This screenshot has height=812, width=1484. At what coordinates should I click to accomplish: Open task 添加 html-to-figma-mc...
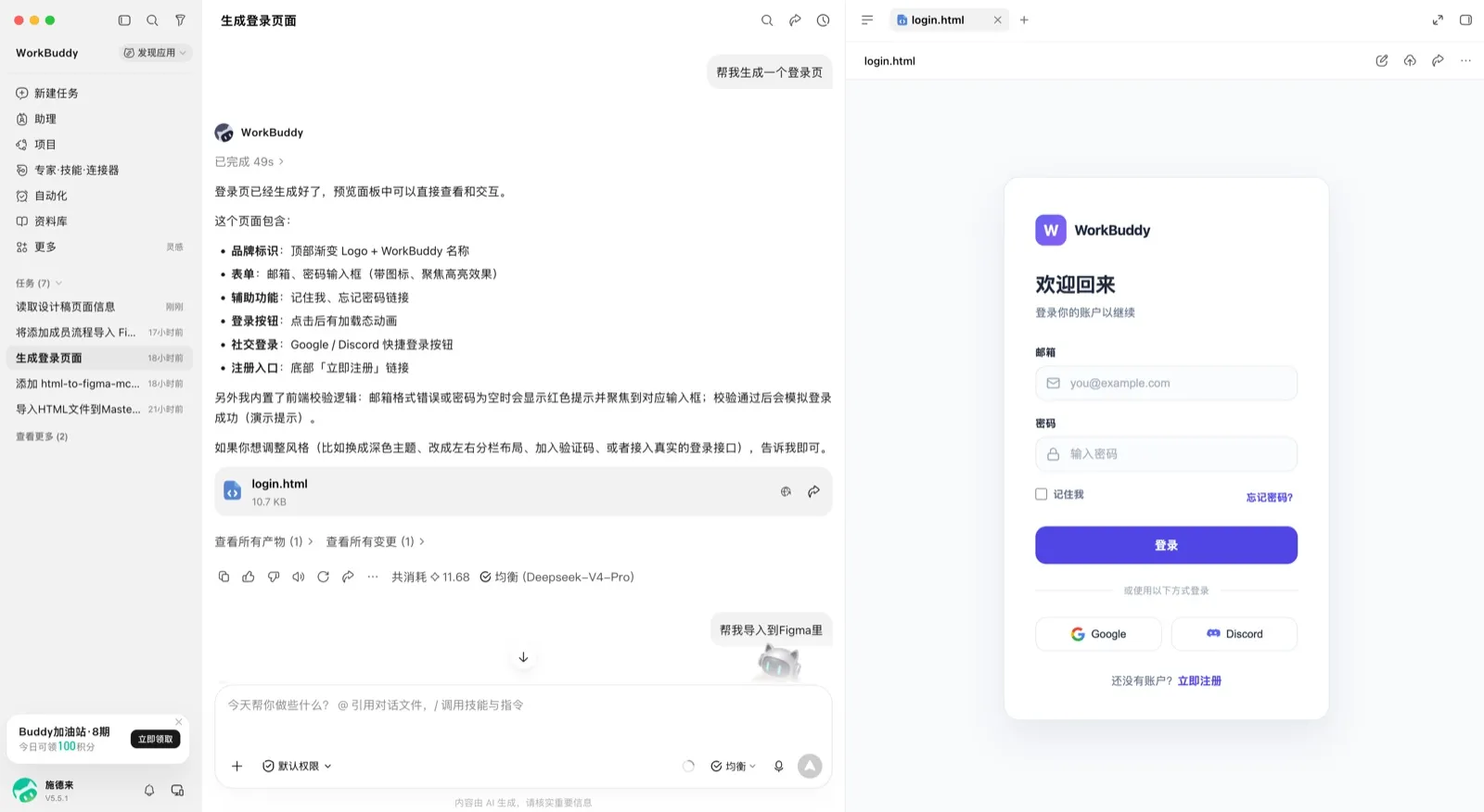pos(100,384)
